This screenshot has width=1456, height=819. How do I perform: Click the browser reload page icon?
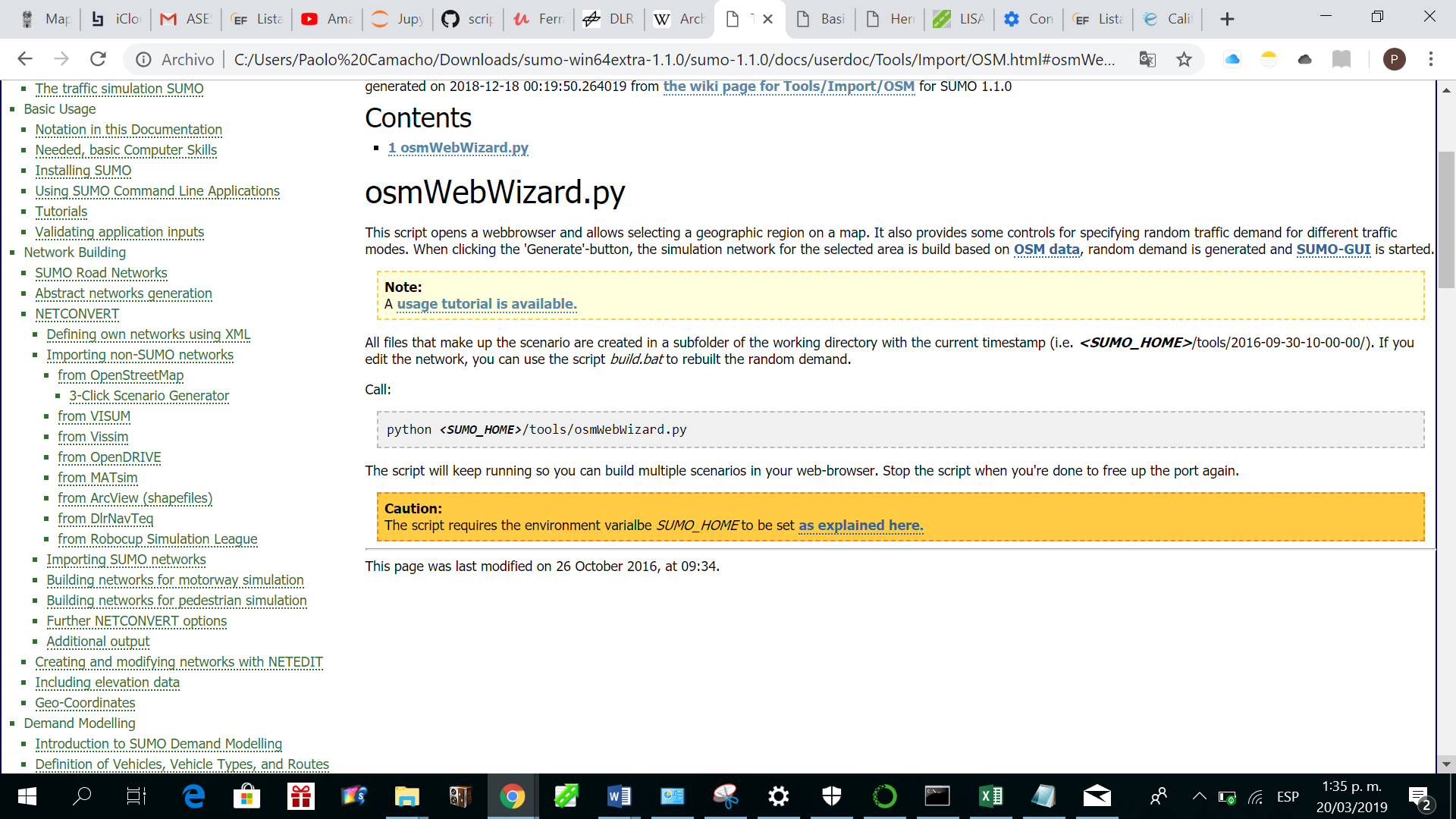(x=98, y=59)
